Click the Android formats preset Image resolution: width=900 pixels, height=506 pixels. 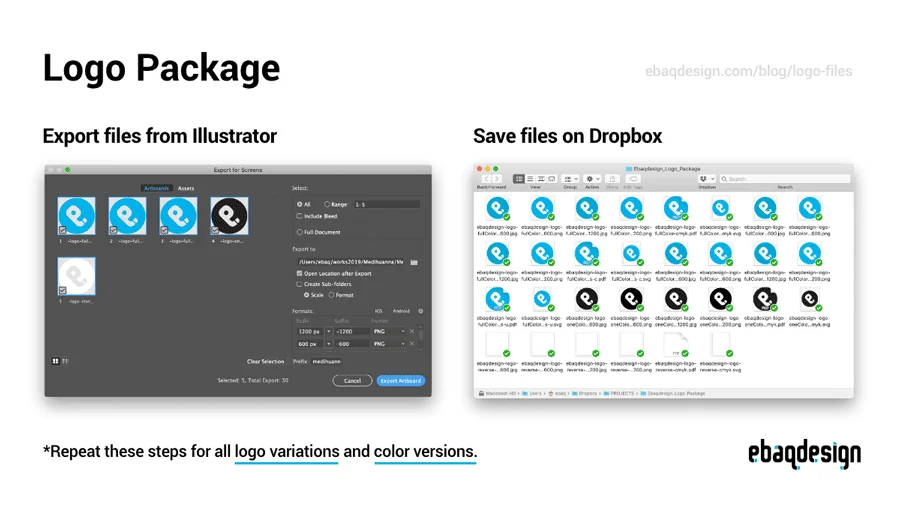coord(401,311)
